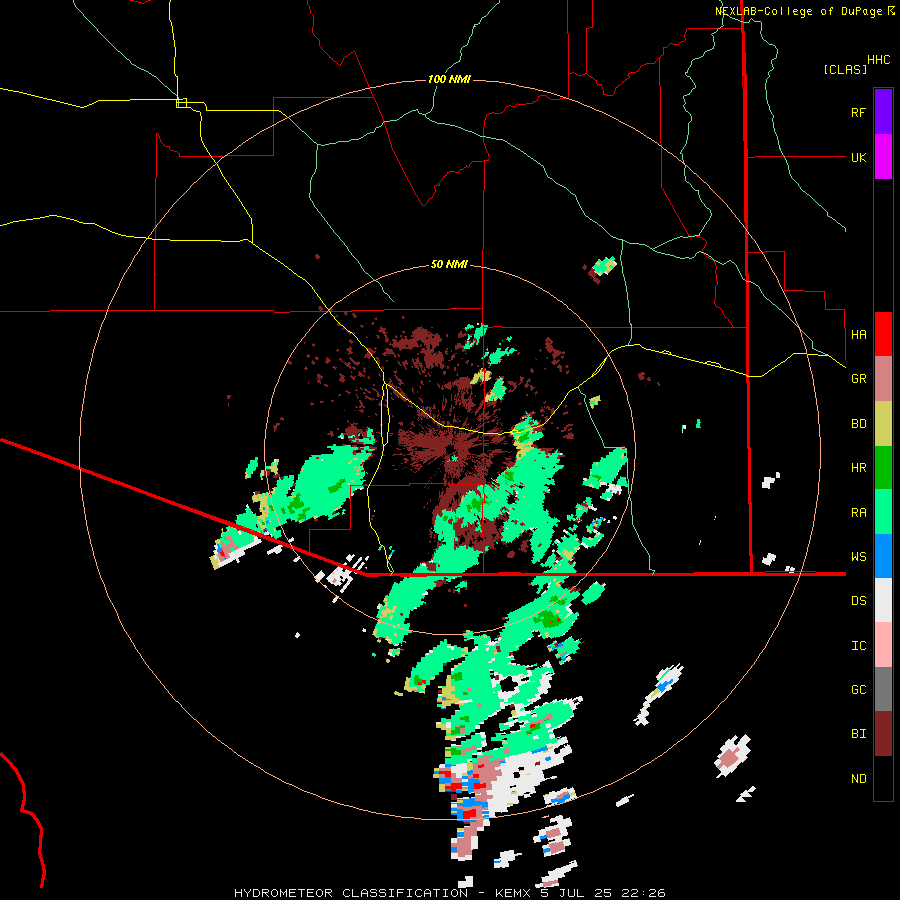Click the white DS dry snow swatch
The height and width of the screenshot is (900, 900).
point(883,600)
